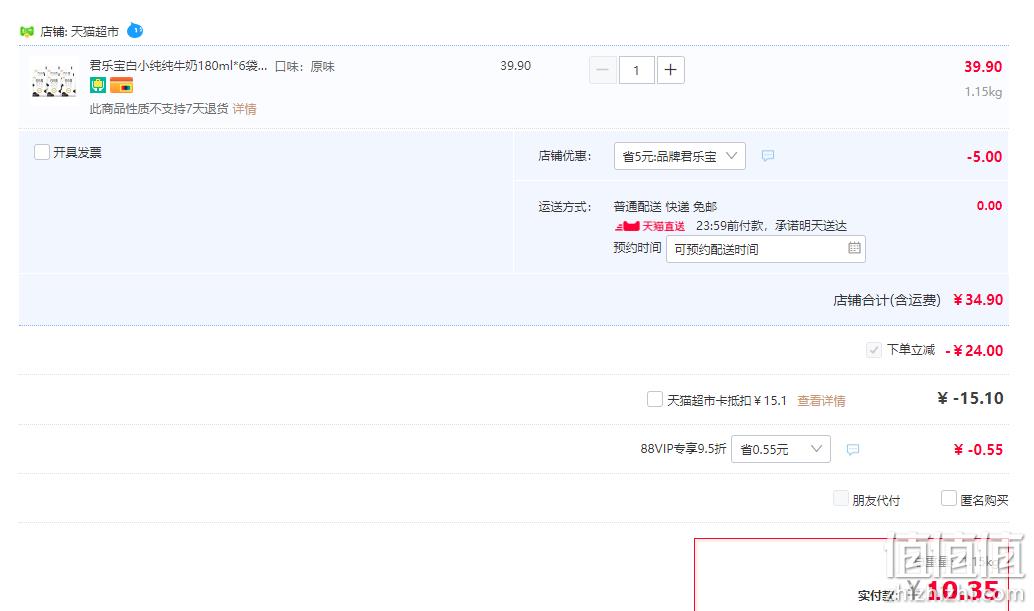Enable the 匿名购买 anonymous purchase checkbox
Viewport: 1034px width, 611px height.
(949, 498)
